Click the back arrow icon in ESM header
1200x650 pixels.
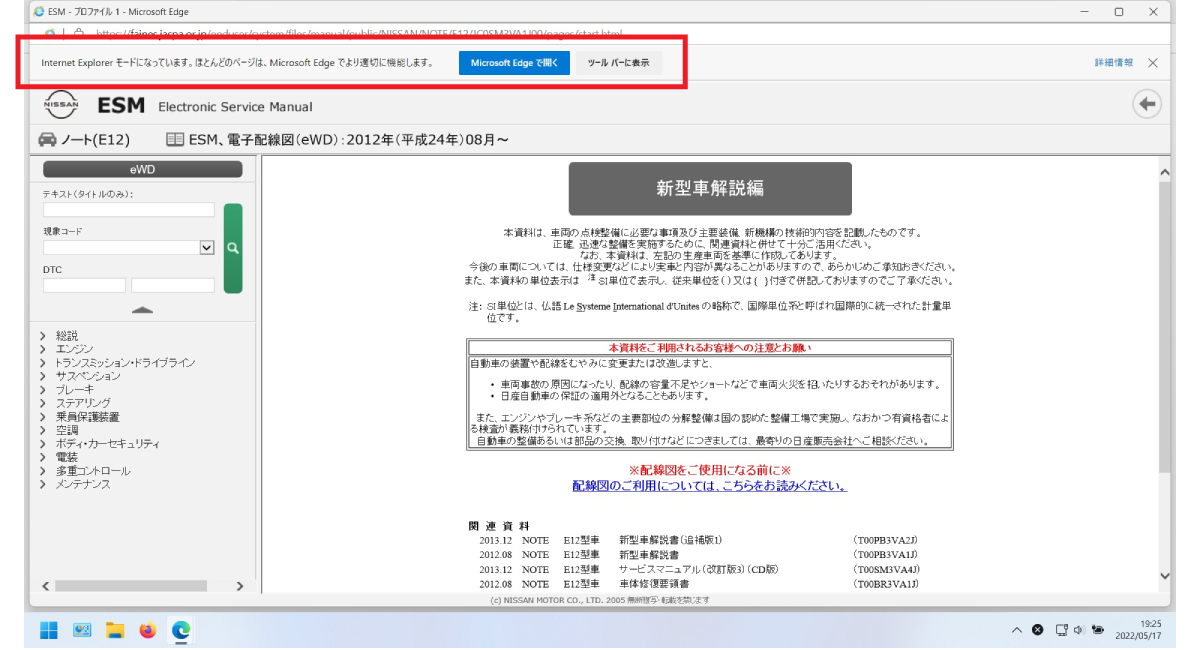pyautogui.click(x=1147, y=104)
